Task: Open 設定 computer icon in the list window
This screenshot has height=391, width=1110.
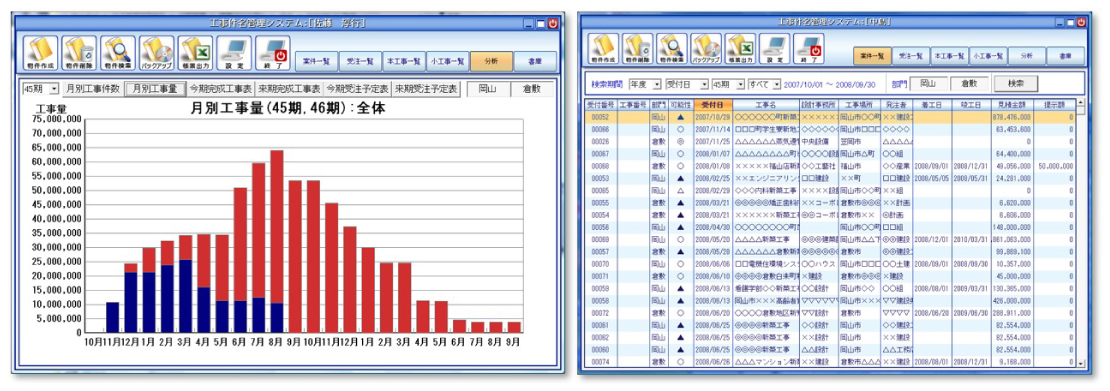Action: click(x=774, y=49)
